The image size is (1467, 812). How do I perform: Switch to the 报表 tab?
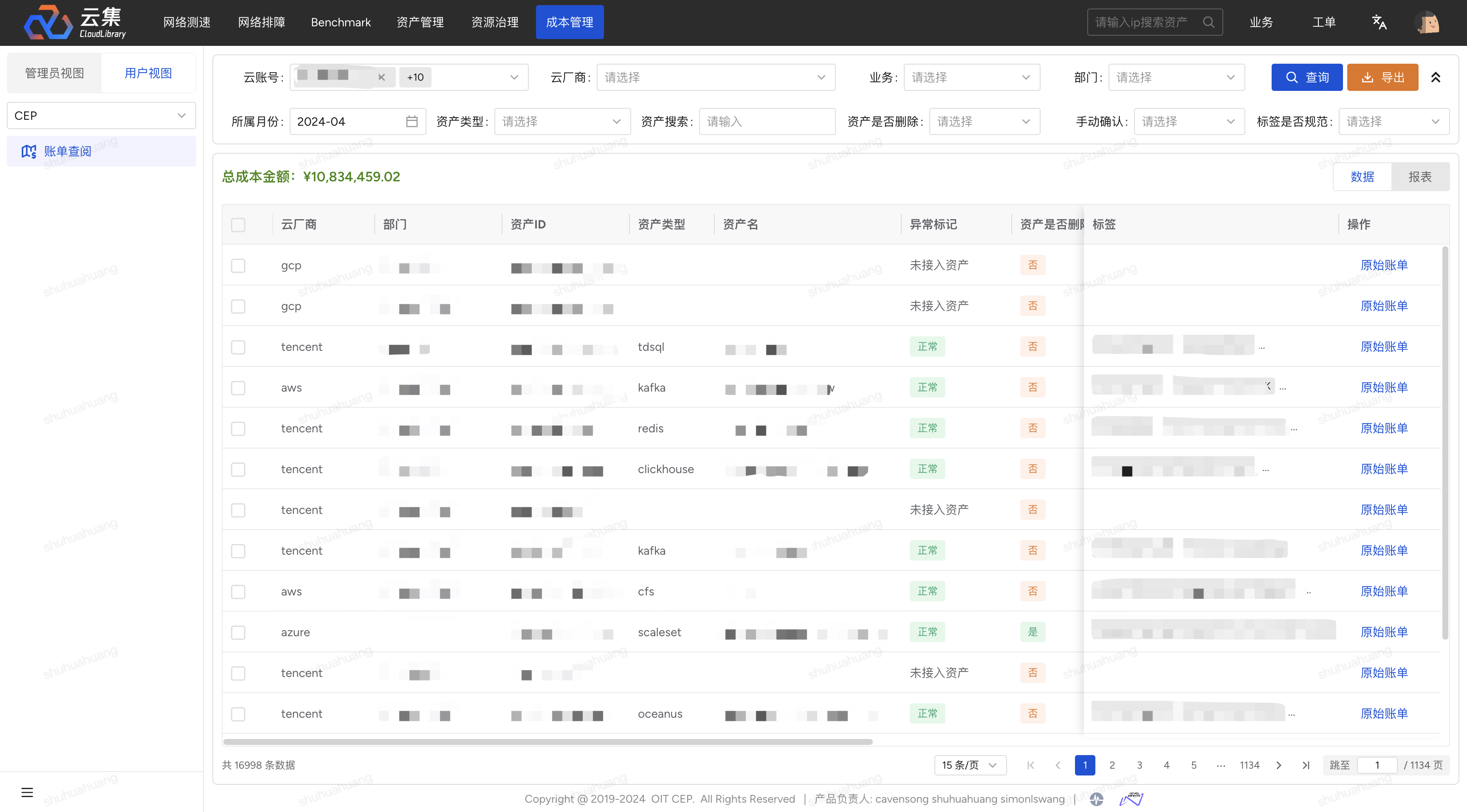1420,177
